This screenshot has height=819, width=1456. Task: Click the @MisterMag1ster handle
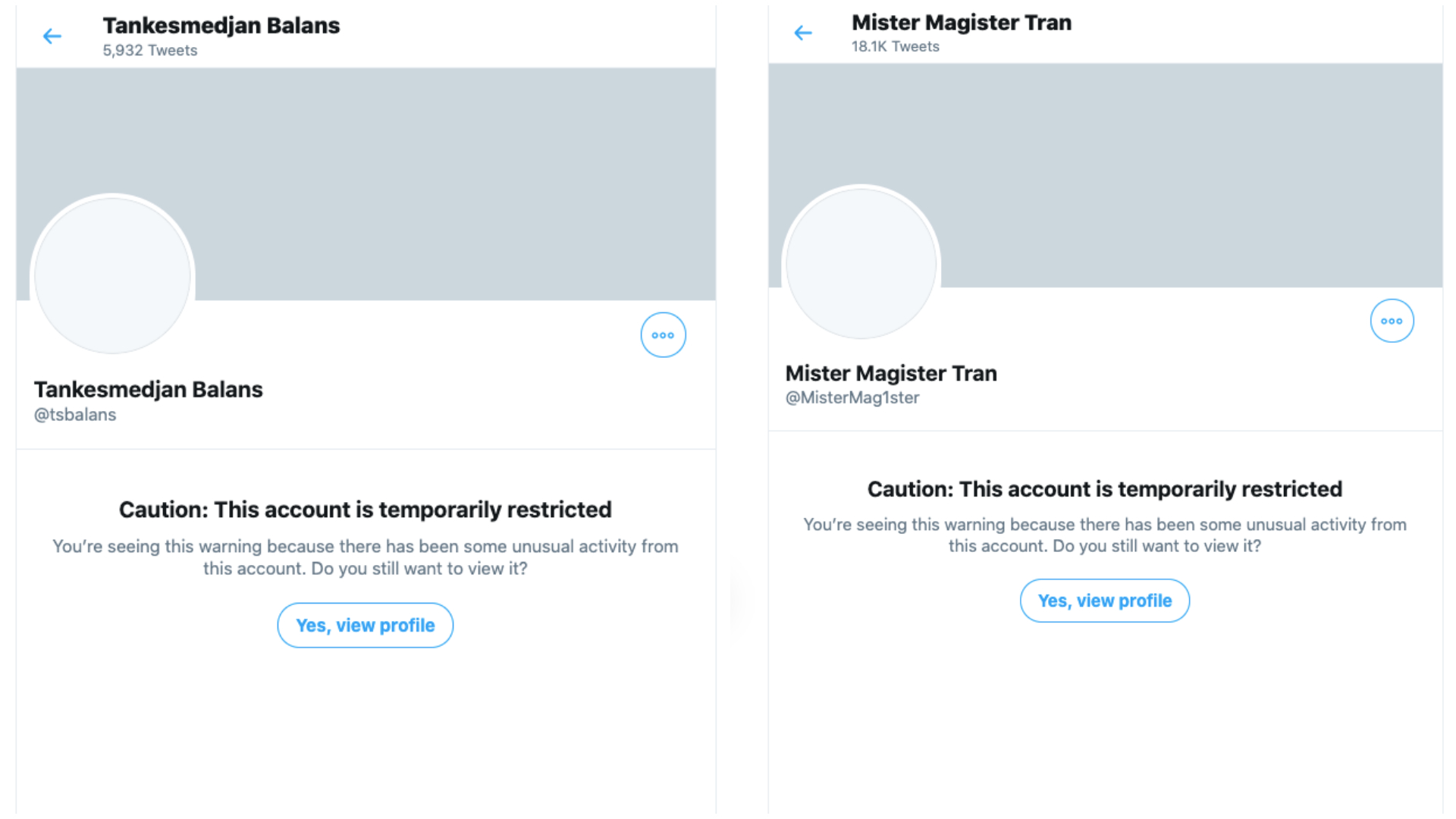tap(852, 397)
